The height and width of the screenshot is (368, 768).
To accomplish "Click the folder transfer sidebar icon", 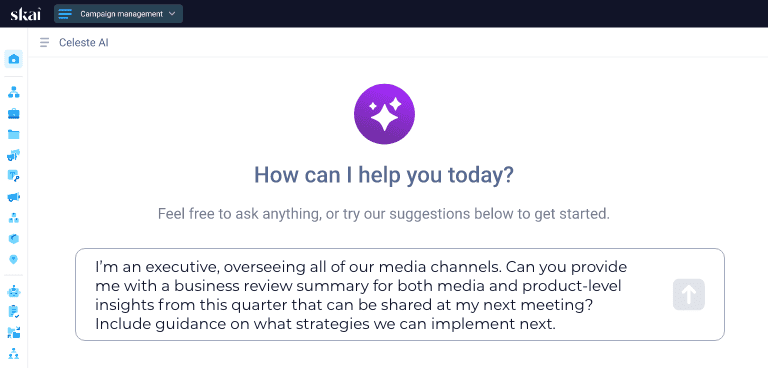I will [14, 333].
